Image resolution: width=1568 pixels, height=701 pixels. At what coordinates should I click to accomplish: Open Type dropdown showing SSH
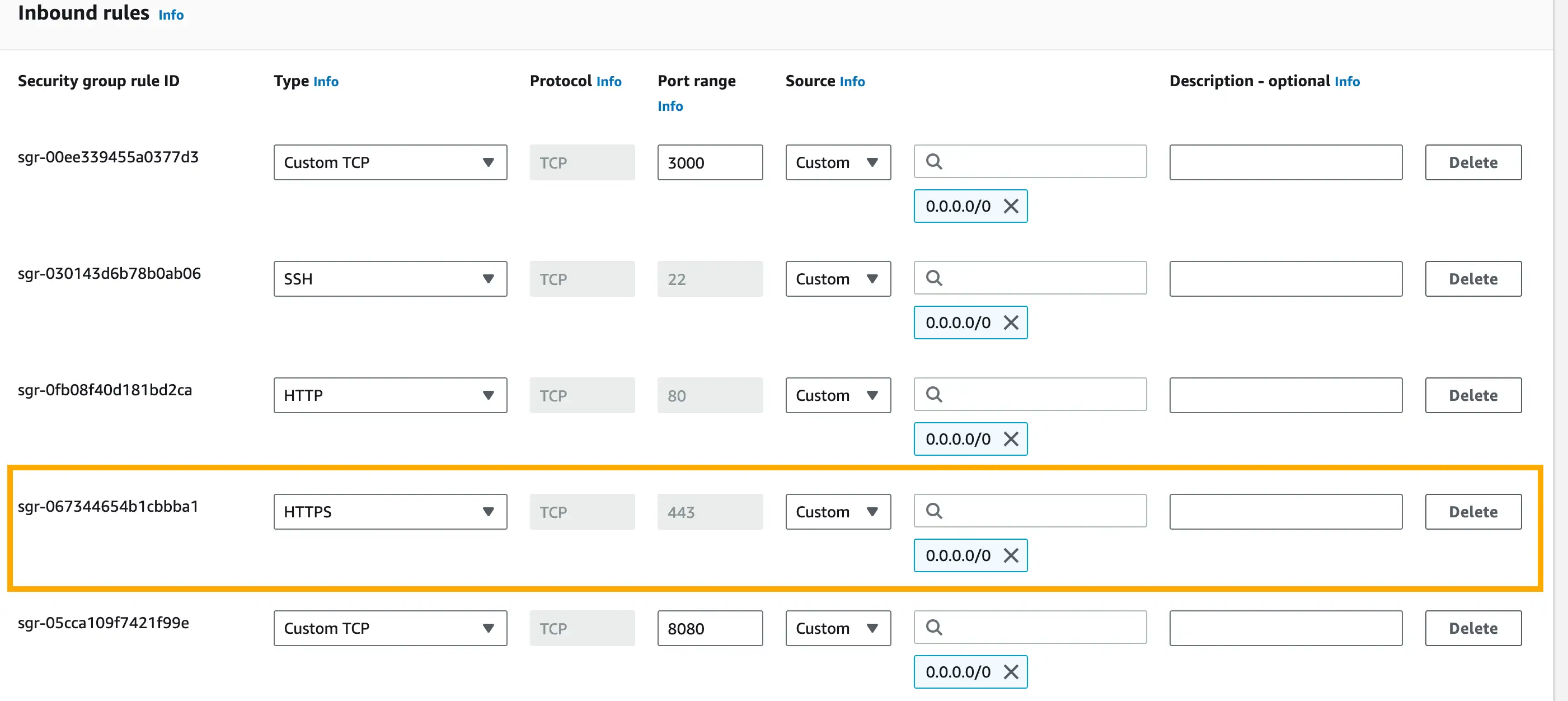[x=389, y=279]
